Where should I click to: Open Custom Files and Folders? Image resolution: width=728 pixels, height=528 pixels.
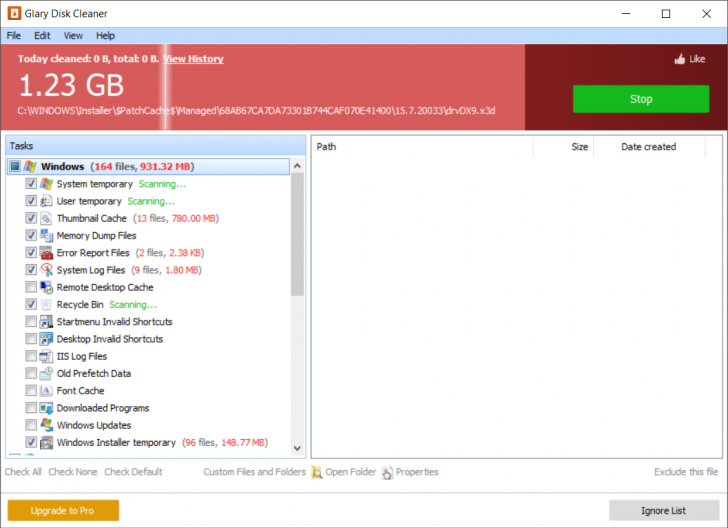pos(254,472)
